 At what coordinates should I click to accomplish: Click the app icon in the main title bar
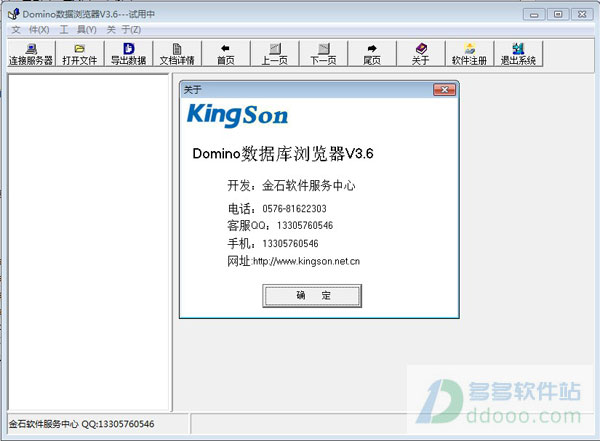(x=14, y=14)
